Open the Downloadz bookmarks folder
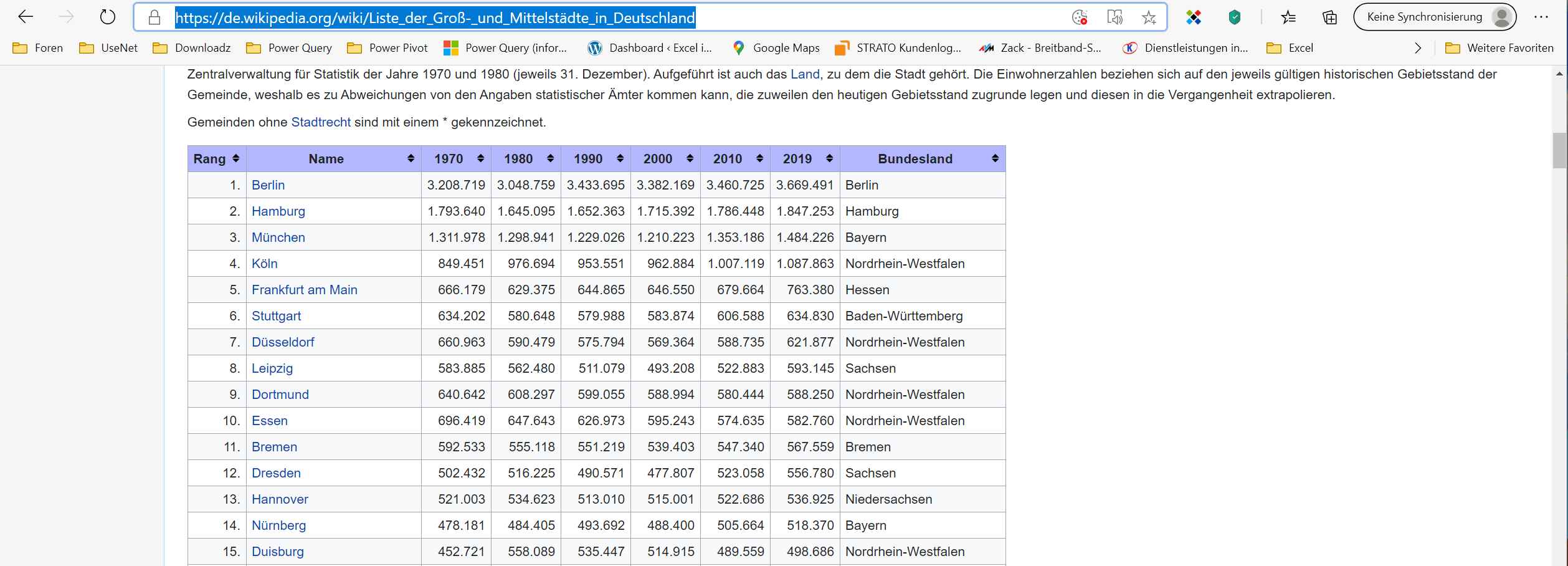1568x566 pixels. click(x=192, y=48)
